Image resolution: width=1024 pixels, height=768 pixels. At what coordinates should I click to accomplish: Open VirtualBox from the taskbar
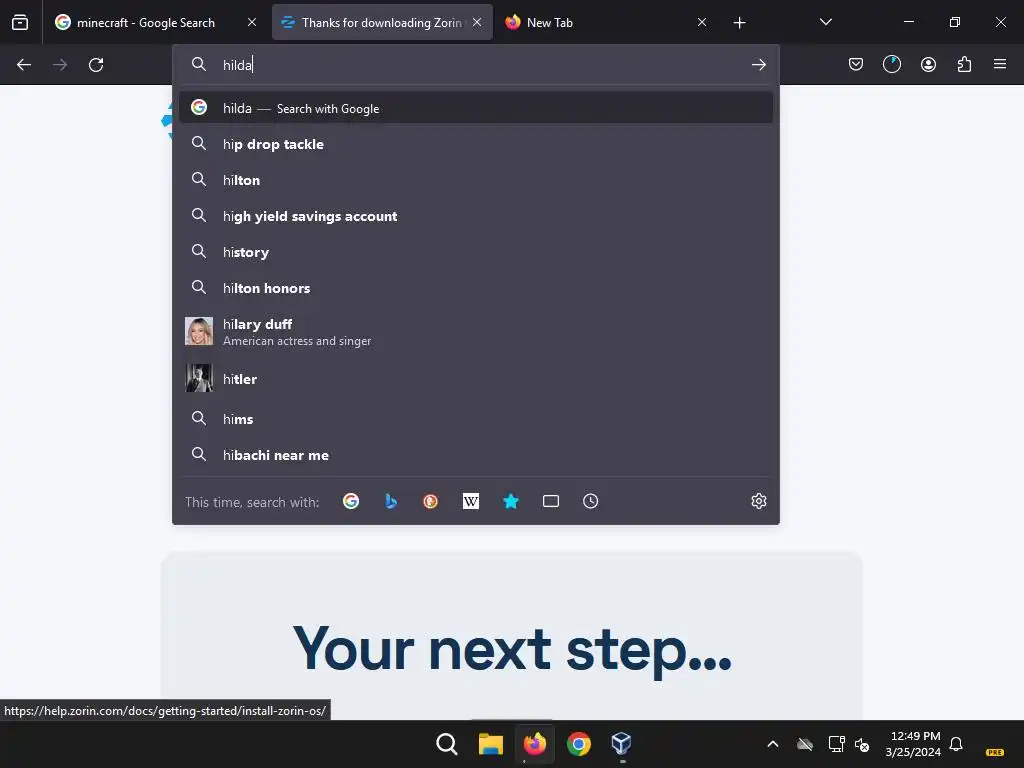click(622, 743)
